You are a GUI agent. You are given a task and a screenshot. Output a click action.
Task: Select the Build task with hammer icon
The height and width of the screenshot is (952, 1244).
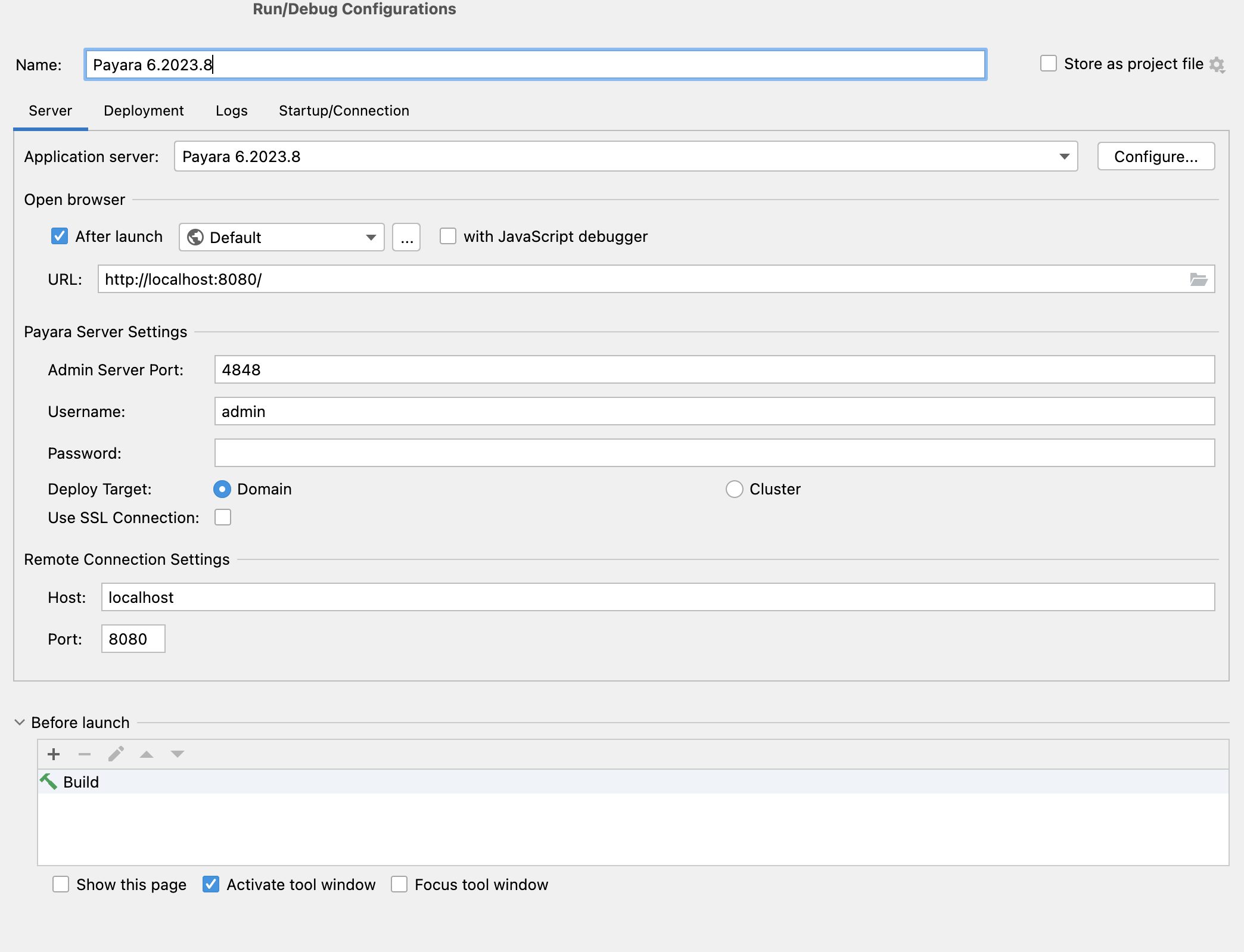pos(81,782)
